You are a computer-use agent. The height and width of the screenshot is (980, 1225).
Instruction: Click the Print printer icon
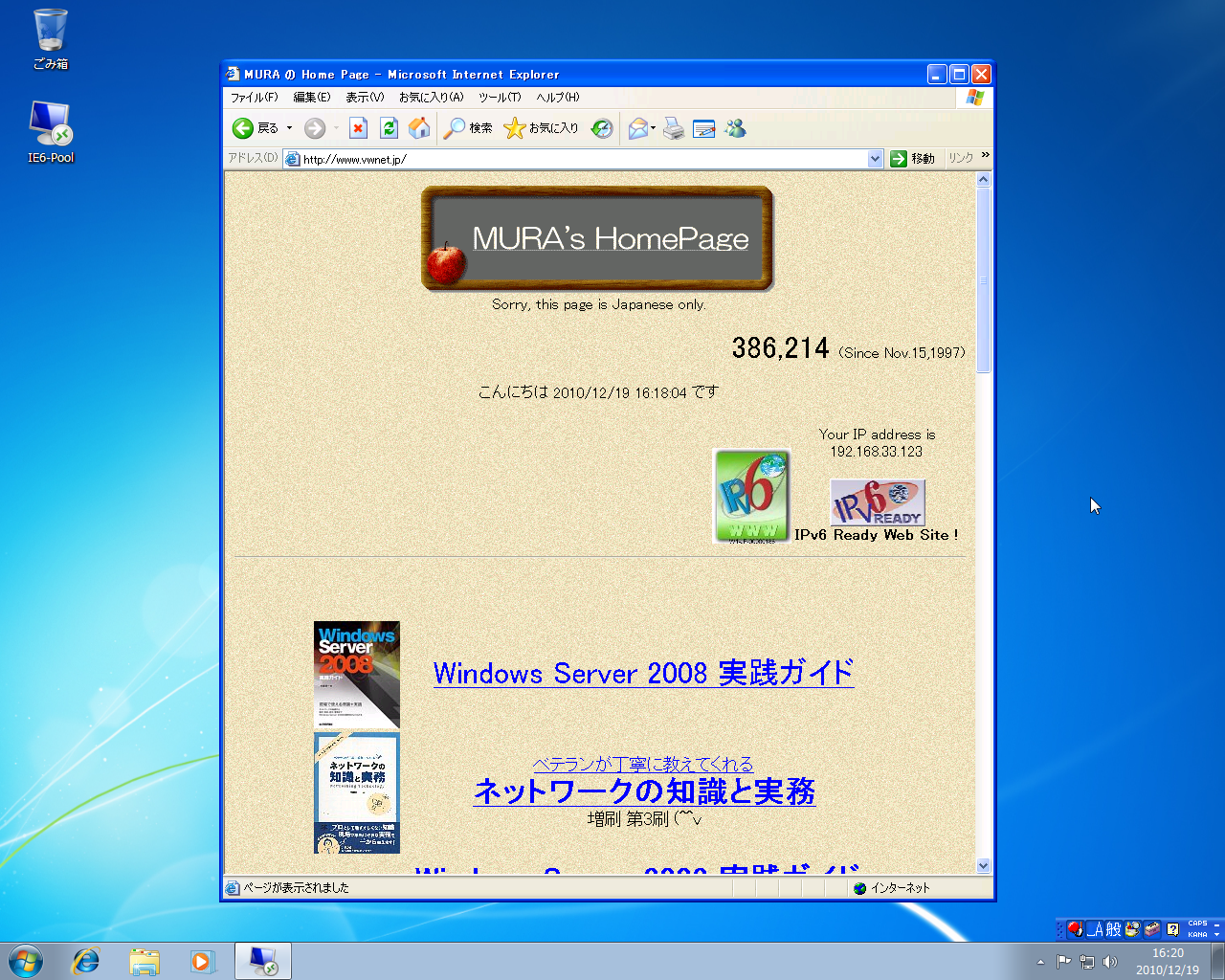point(674,128)
